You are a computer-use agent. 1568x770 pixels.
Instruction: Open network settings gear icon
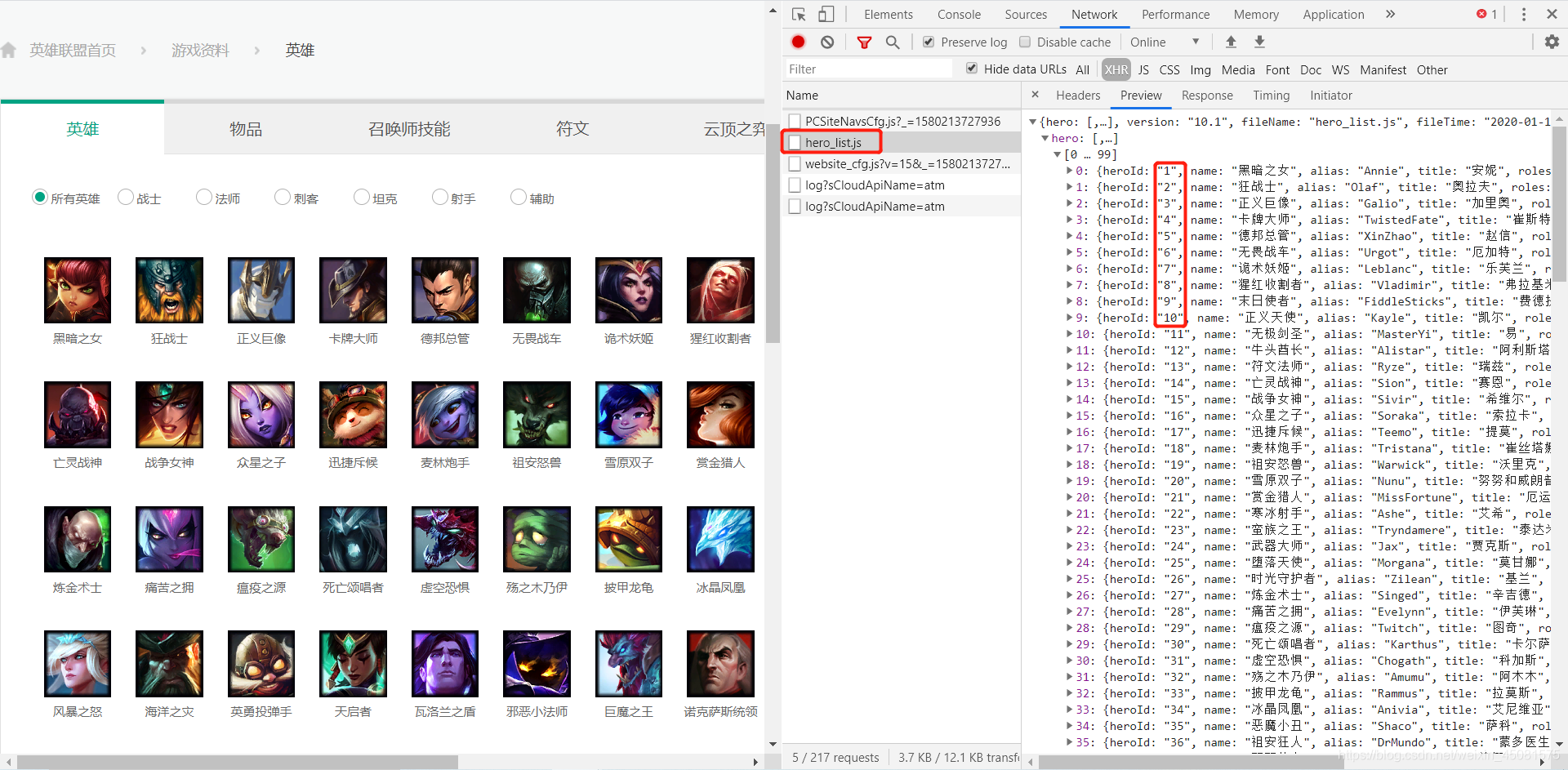coord(1552,42)
